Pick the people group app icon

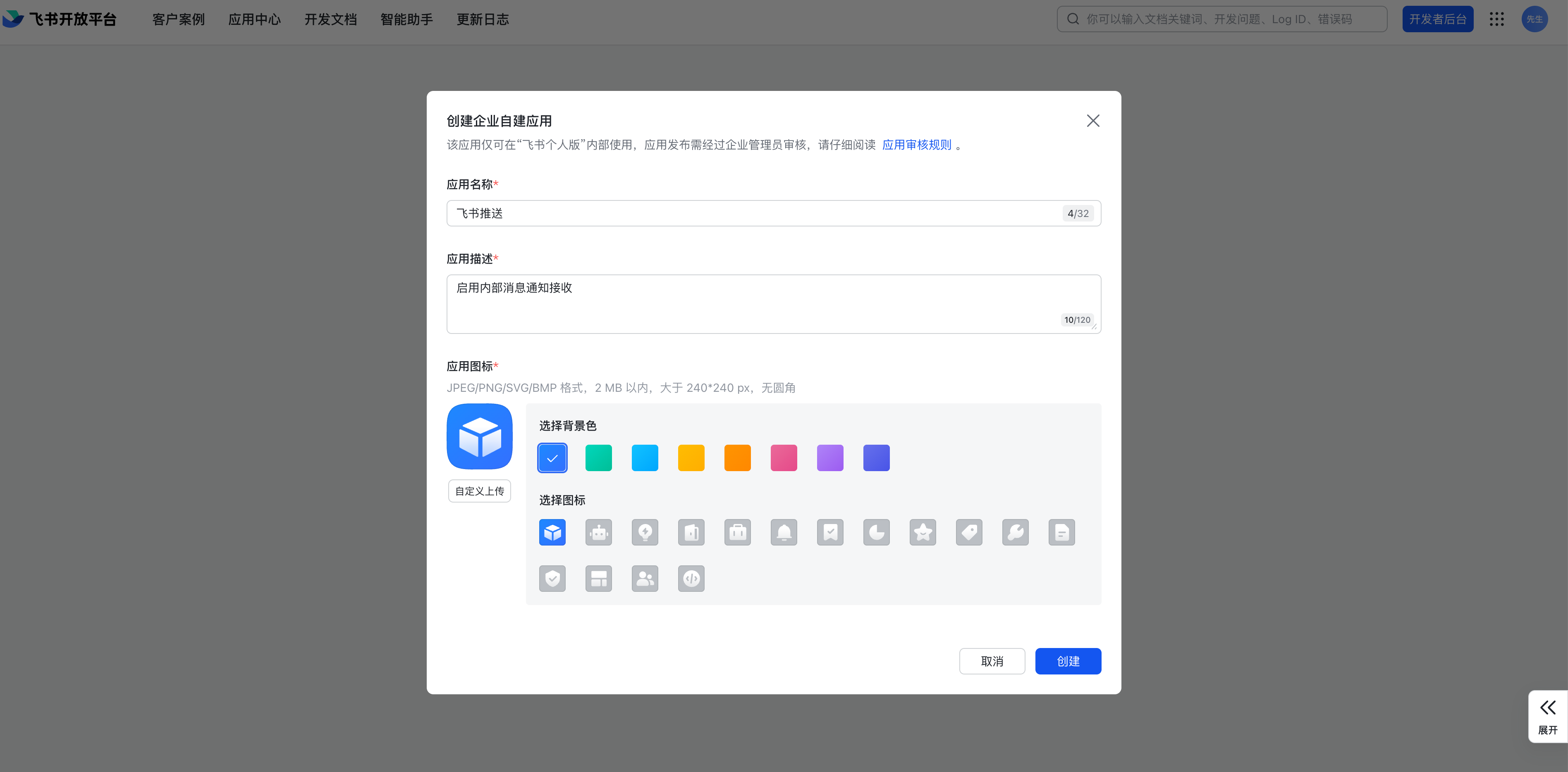pyautogui.click(x=645, y=579)
